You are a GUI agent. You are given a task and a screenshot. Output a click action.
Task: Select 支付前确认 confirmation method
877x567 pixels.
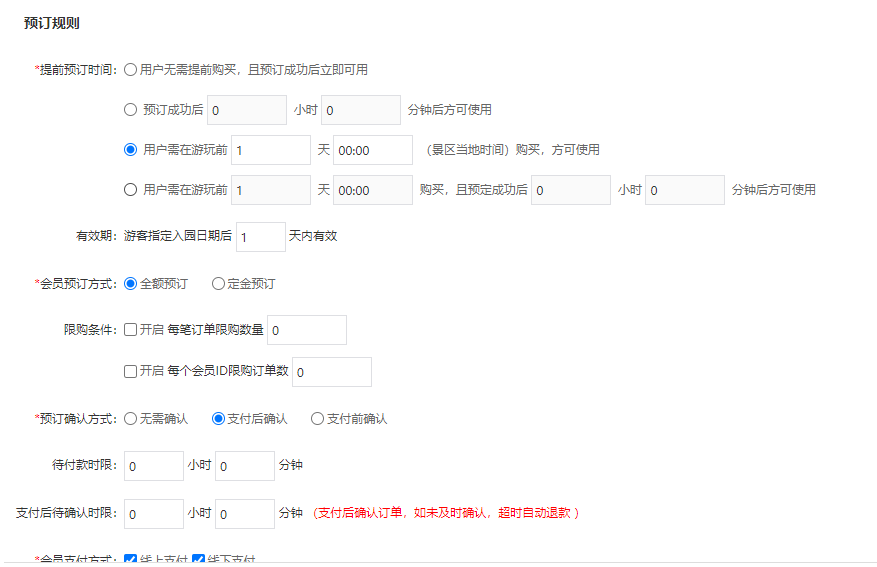pyautogui.click(x=318, y=419)
